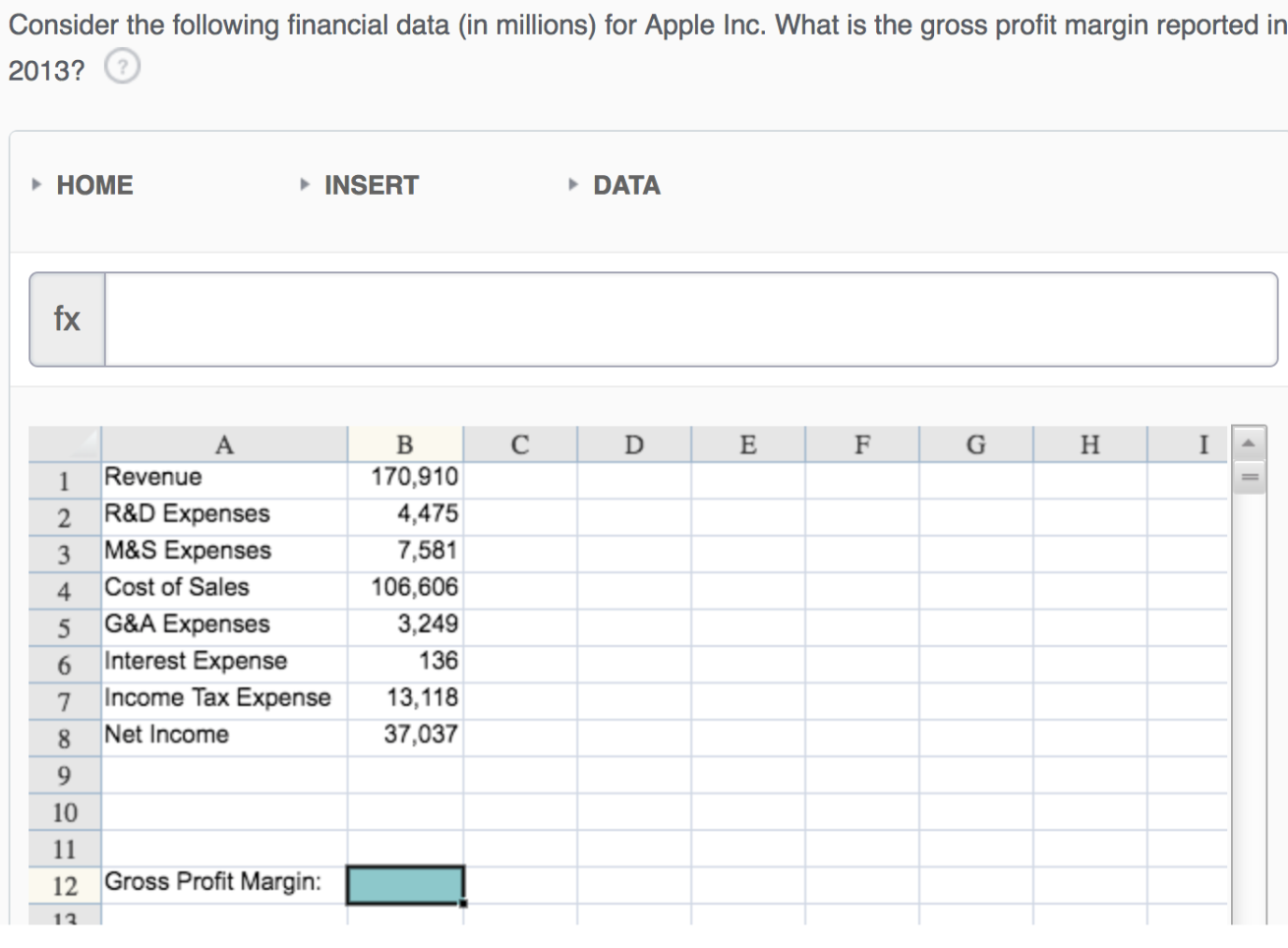Click the '13,118' value cell

coord(405,701)
